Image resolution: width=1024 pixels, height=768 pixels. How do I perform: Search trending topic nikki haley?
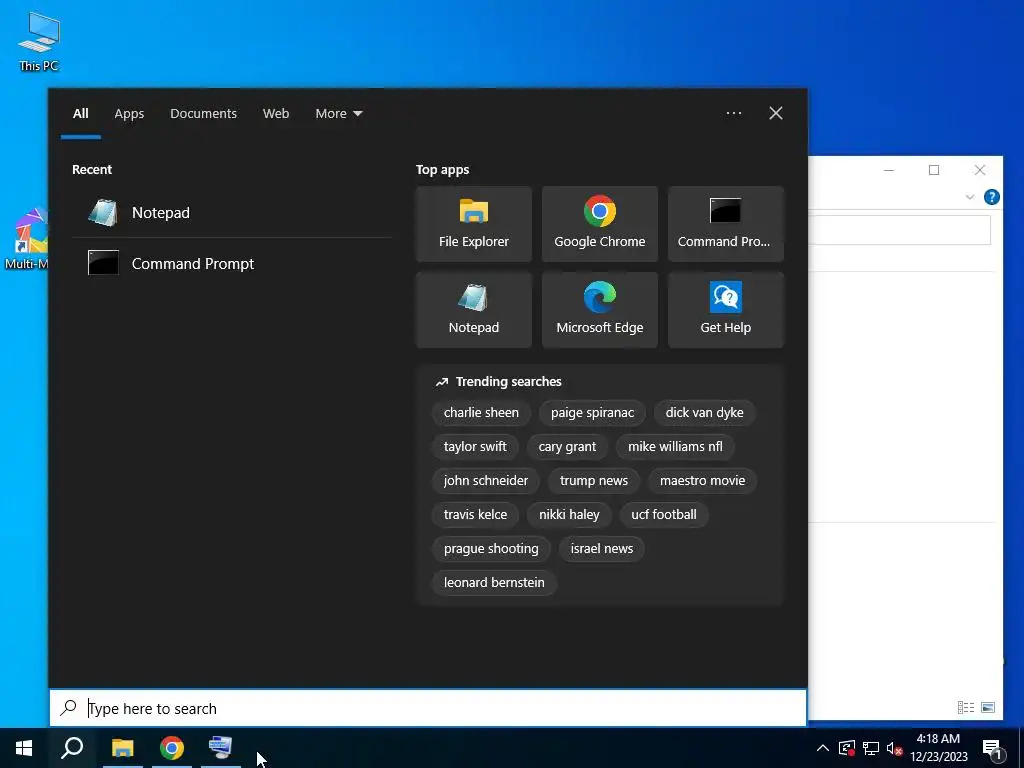[x=569, y=514]
